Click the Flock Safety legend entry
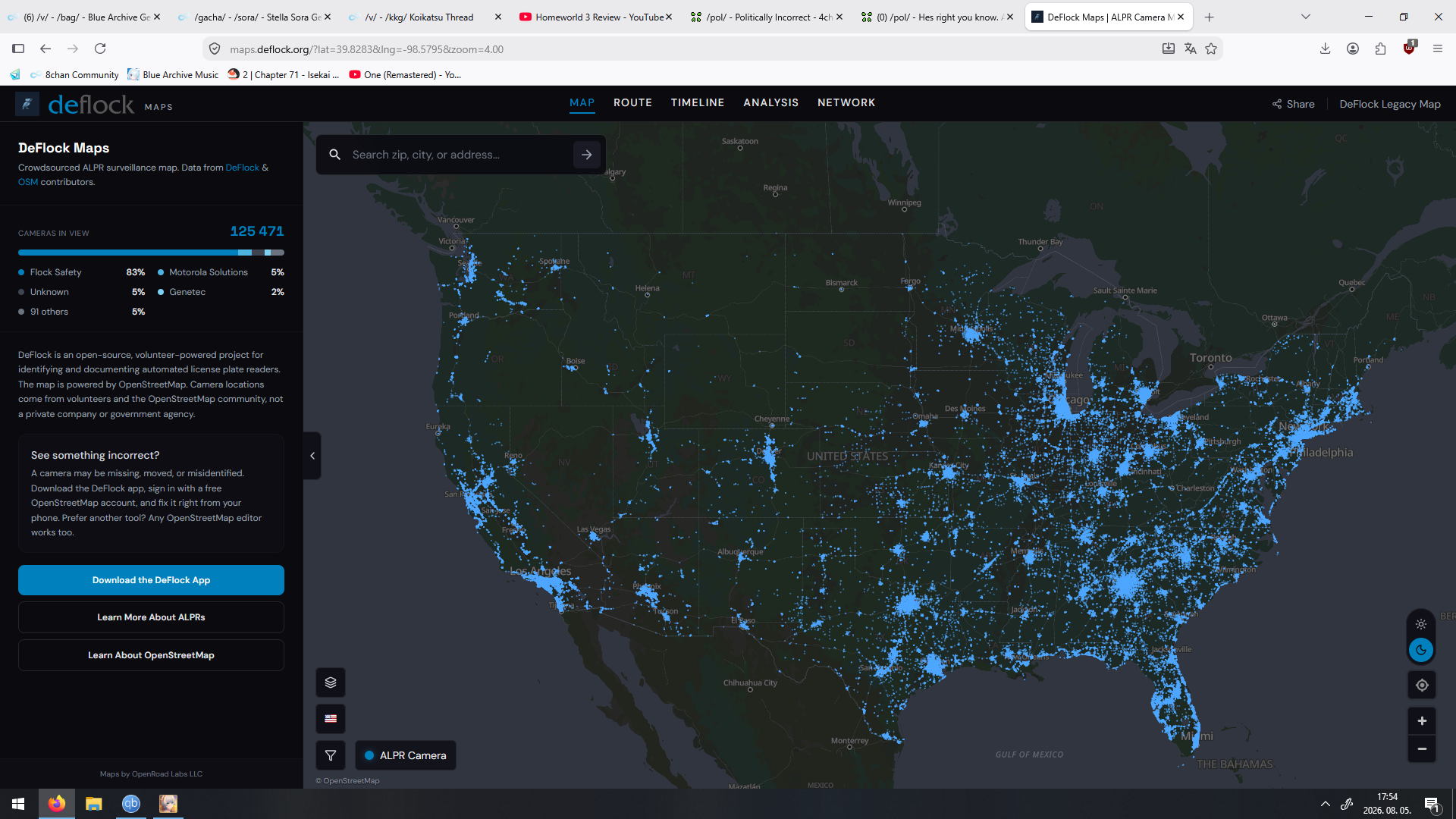Screen dimensions: 1456x819 coord(82,272)
